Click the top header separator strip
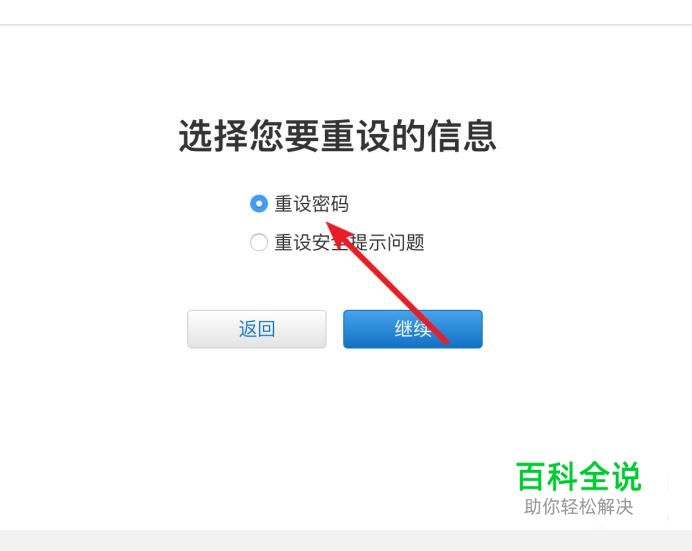 tap(346, 25)
